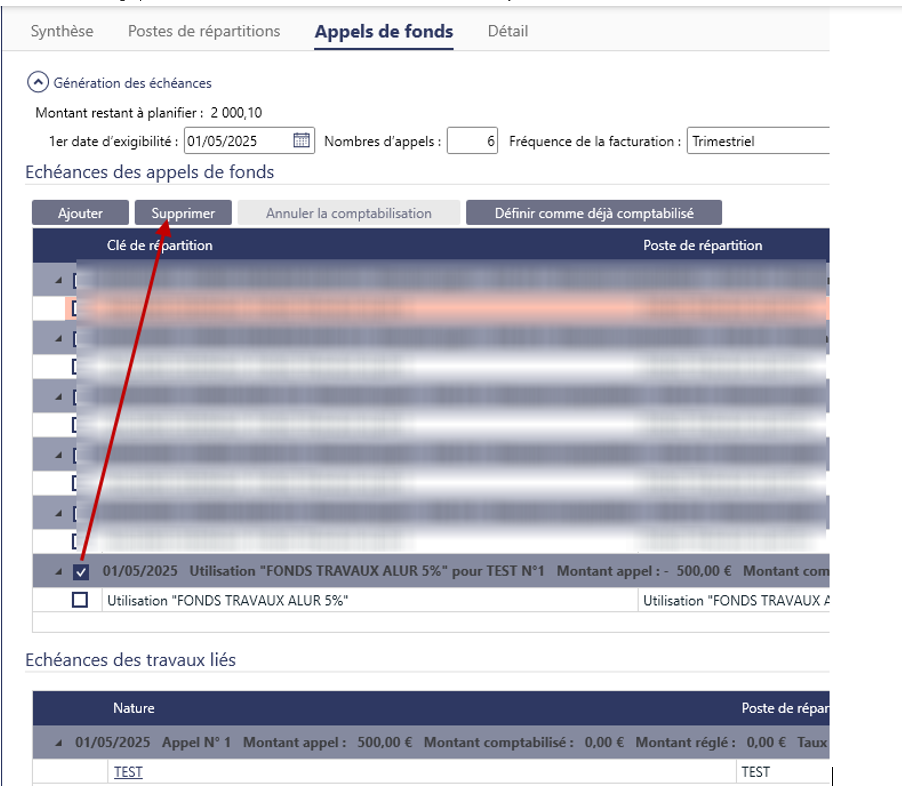The image size is (902, 792).
Task: Go to the Détail tab
Action: 507,31
